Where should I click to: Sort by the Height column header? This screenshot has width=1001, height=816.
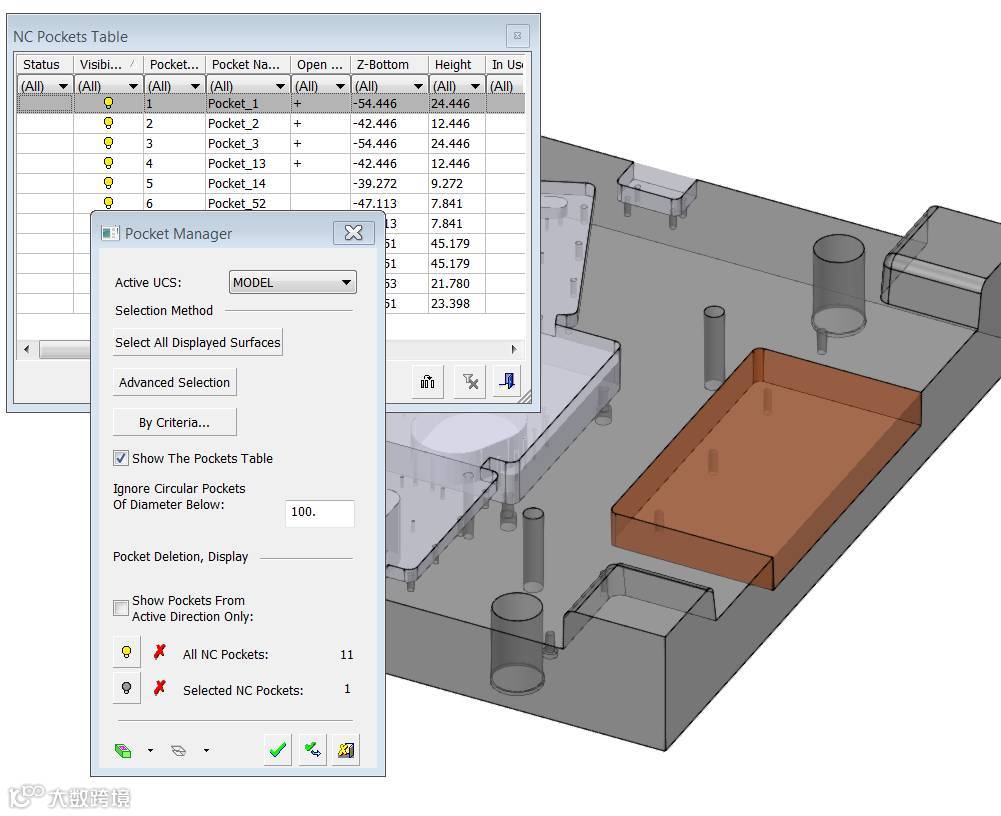[x=456, y=64]
